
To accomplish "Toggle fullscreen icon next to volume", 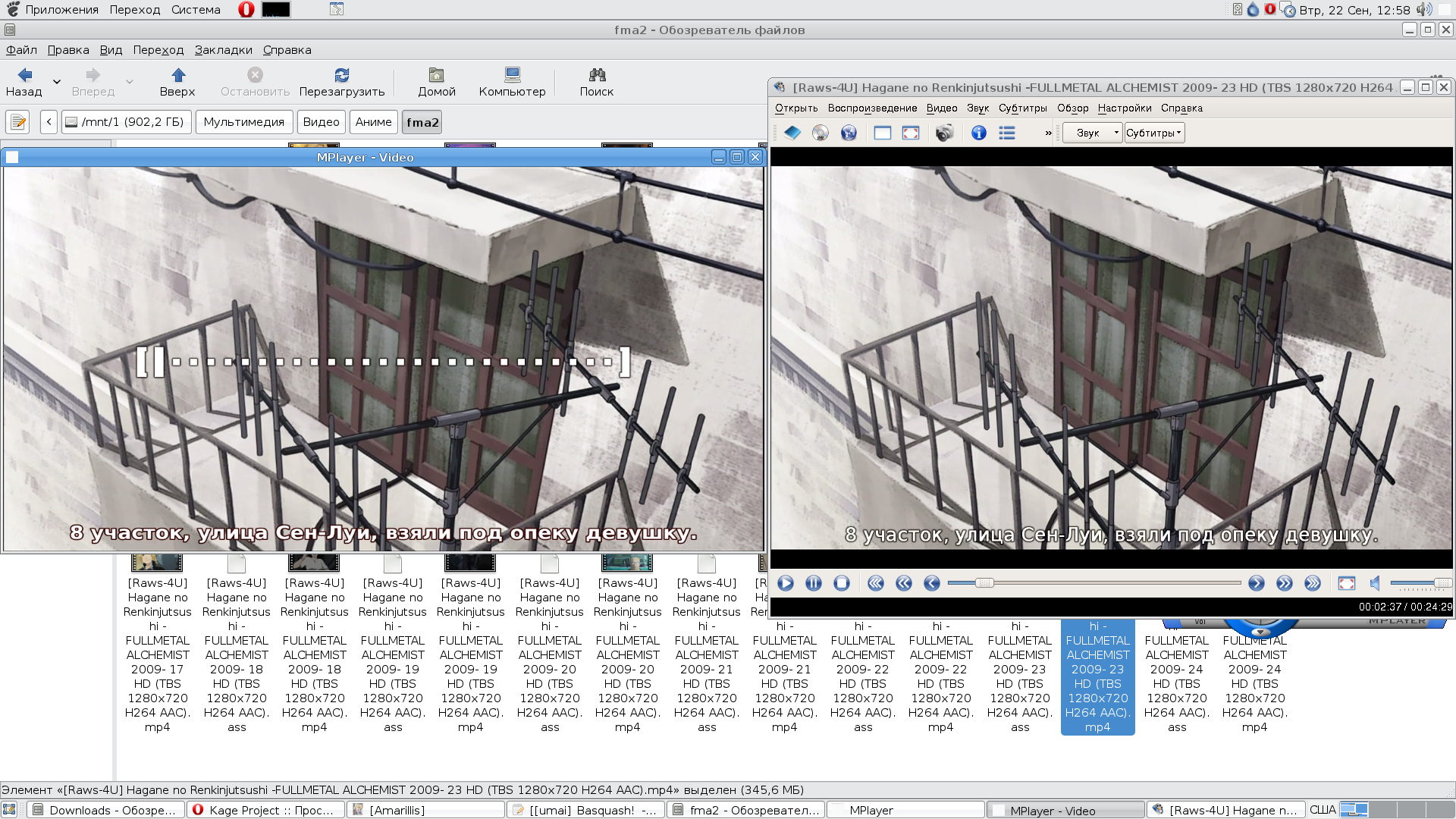I will [1347, 583].
